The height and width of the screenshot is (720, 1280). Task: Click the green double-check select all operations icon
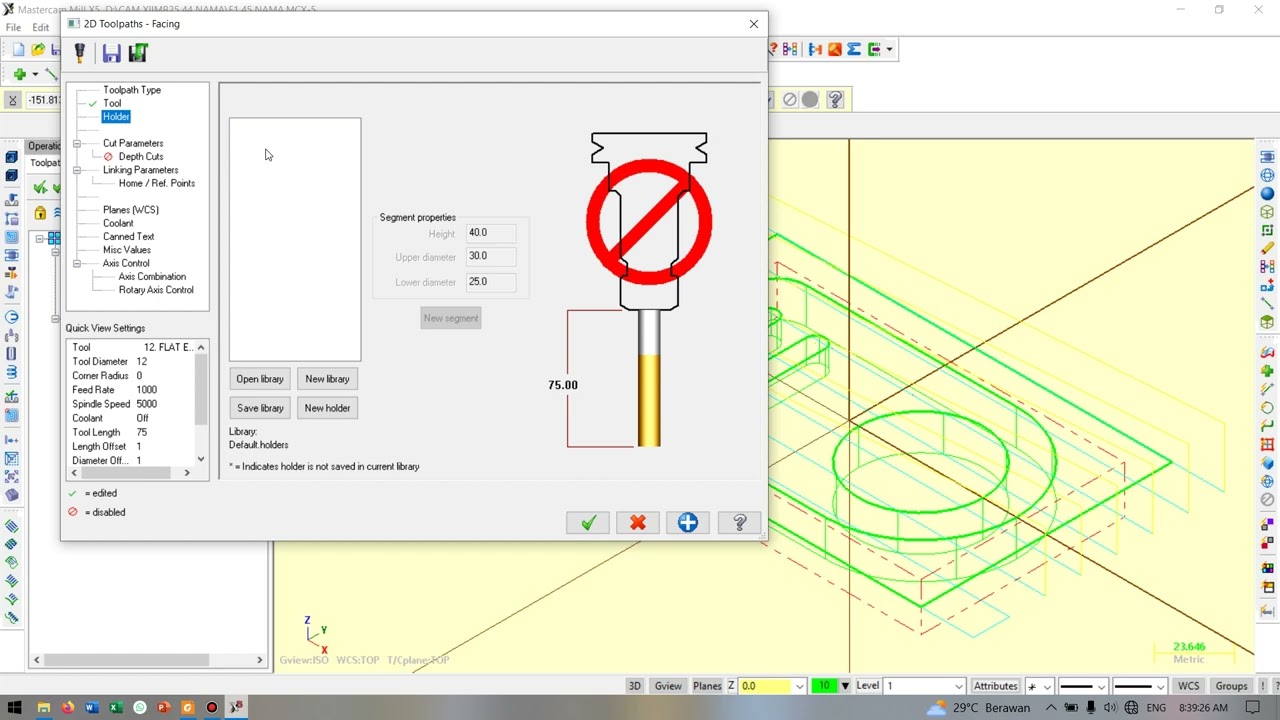pyautogui.click(x=40, y=187)
